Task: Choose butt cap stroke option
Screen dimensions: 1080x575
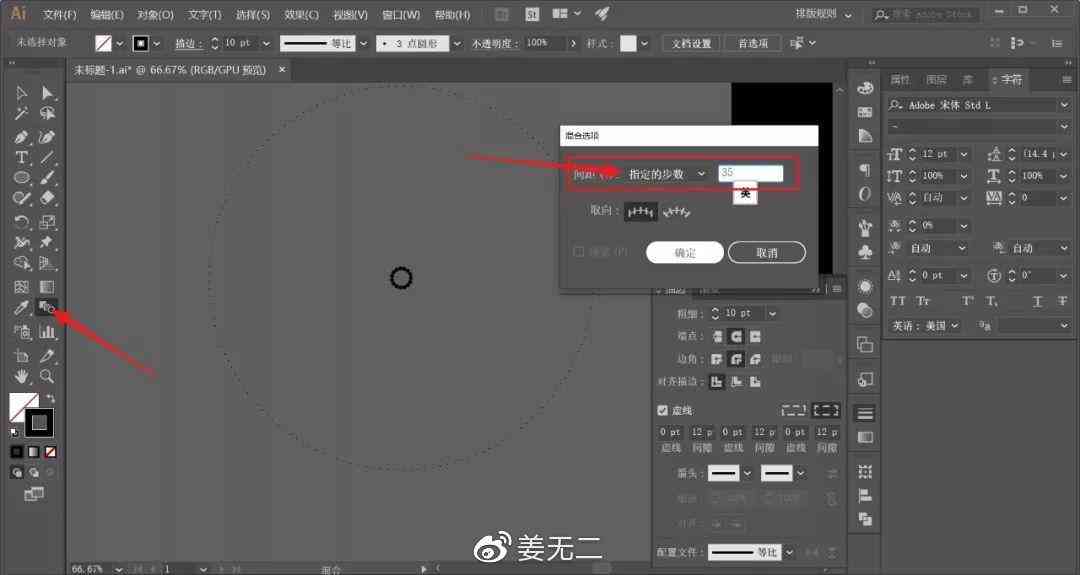Action: 718,336
